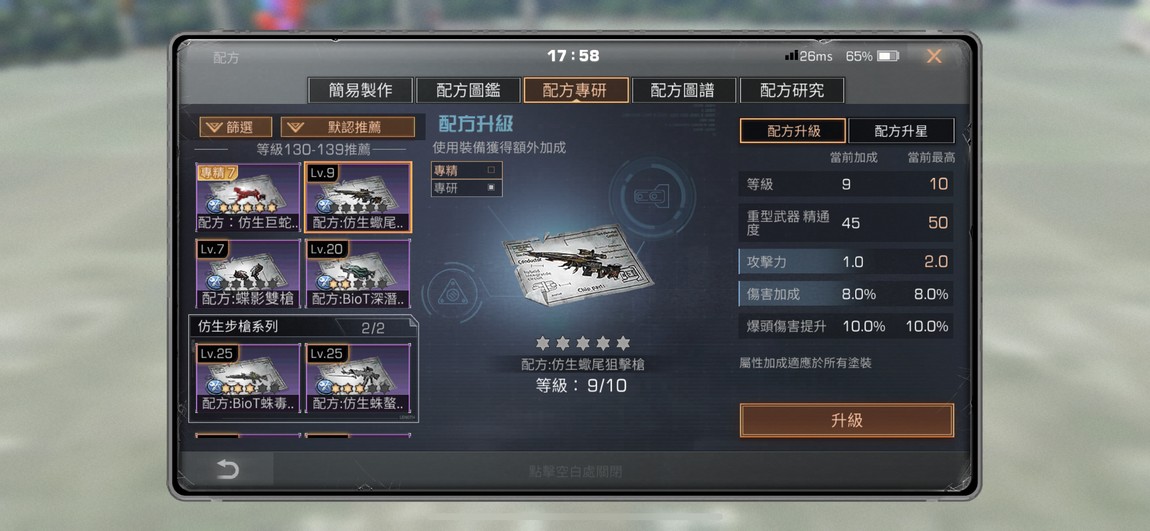Enable the 專精 checkbox
This screenshot has height=531, width=1150.
coord(491,170)
